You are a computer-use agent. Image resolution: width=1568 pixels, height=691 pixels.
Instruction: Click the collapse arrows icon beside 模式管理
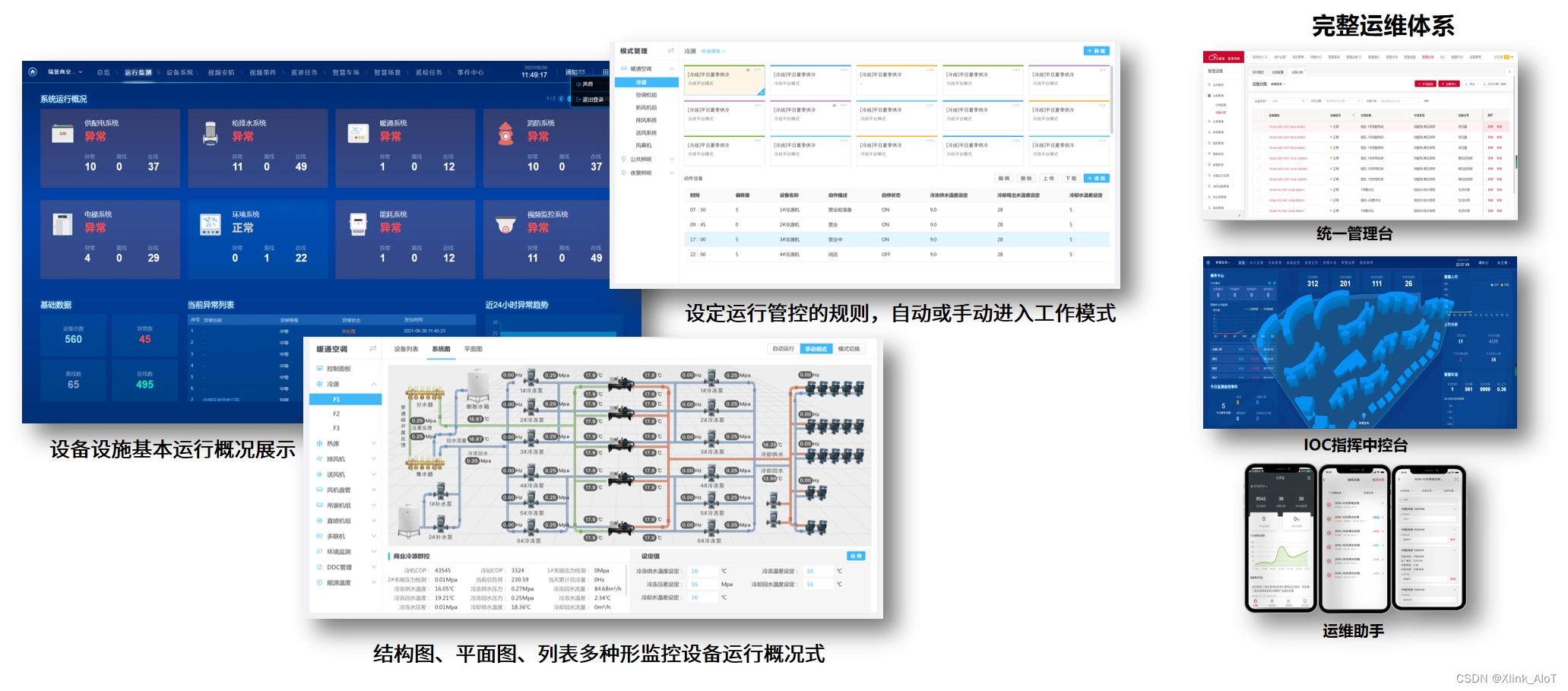tap(670, 49)
